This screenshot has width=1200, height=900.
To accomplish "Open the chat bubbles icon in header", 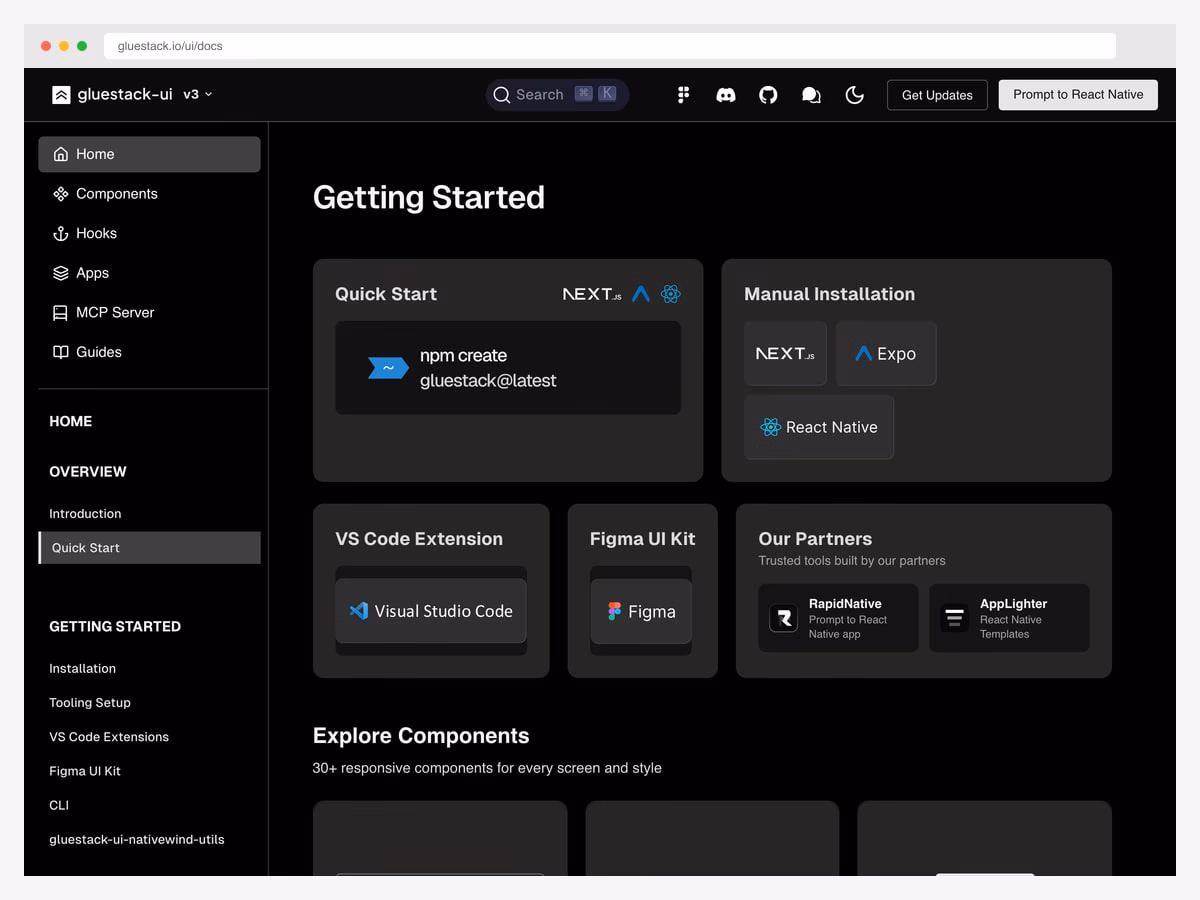I will pos(811,95).
